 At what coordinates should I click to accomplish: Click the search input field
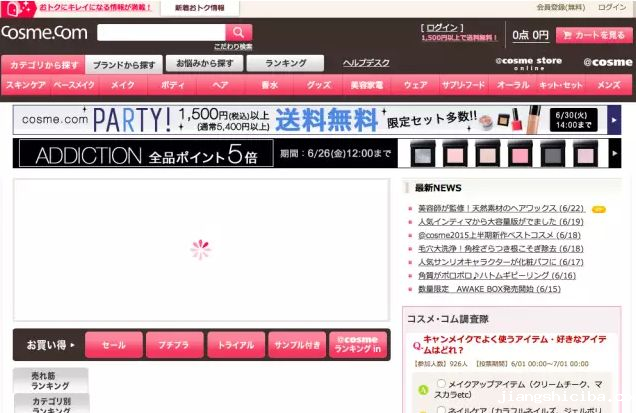(161, 33)
